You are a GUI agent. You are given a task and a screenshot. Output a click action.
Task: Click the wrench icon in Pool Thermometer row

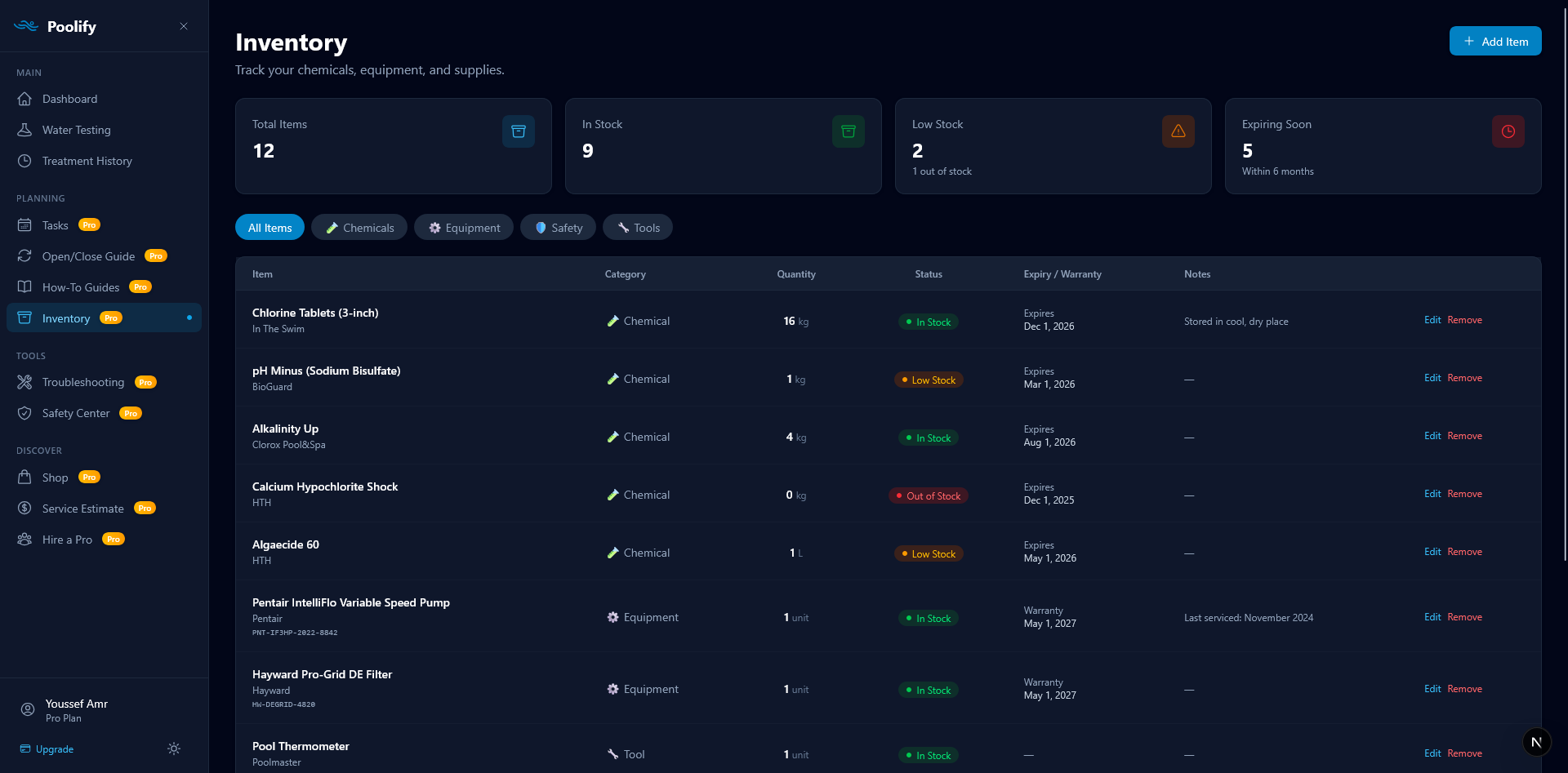612,754
